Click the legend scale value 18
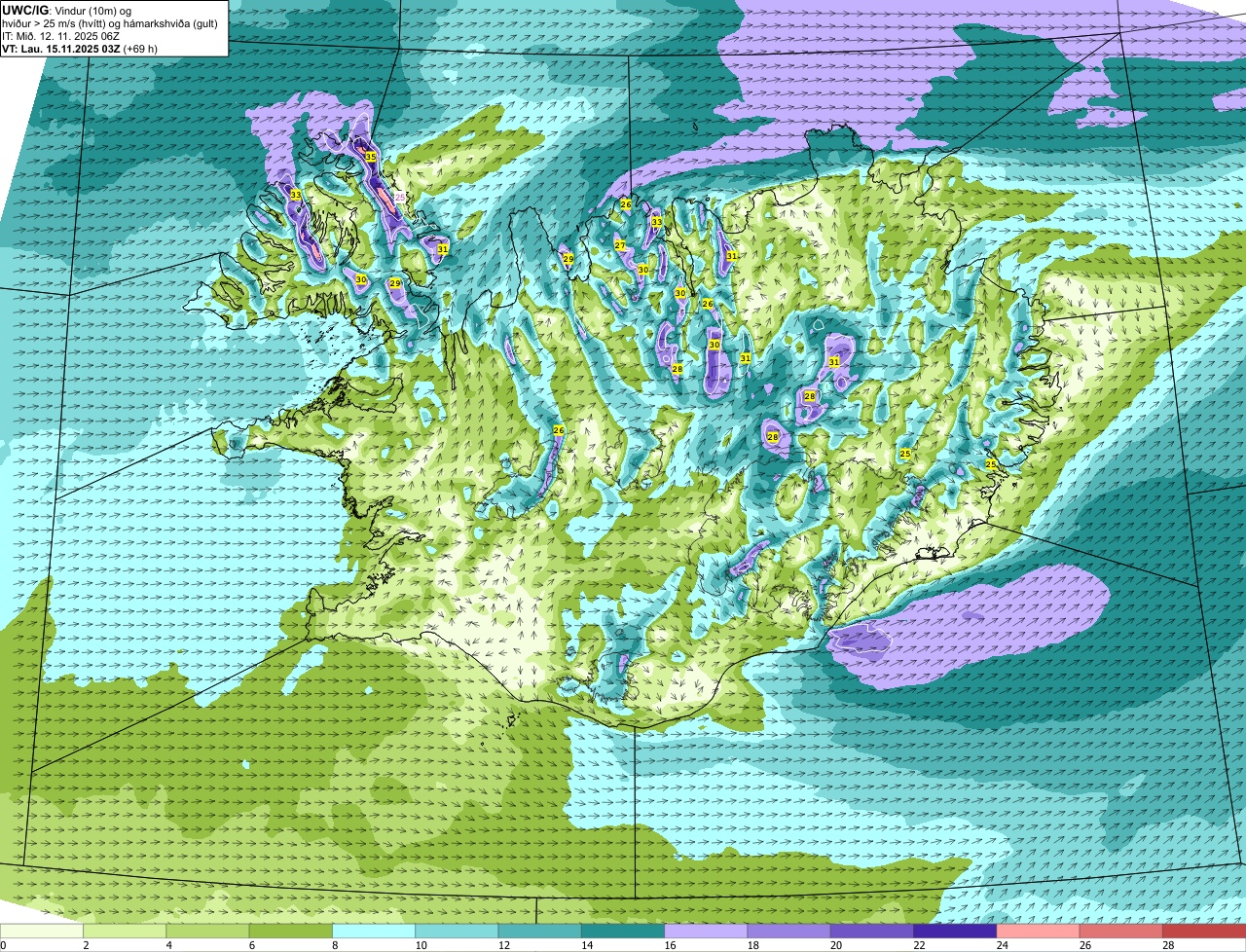 (752, 945)
